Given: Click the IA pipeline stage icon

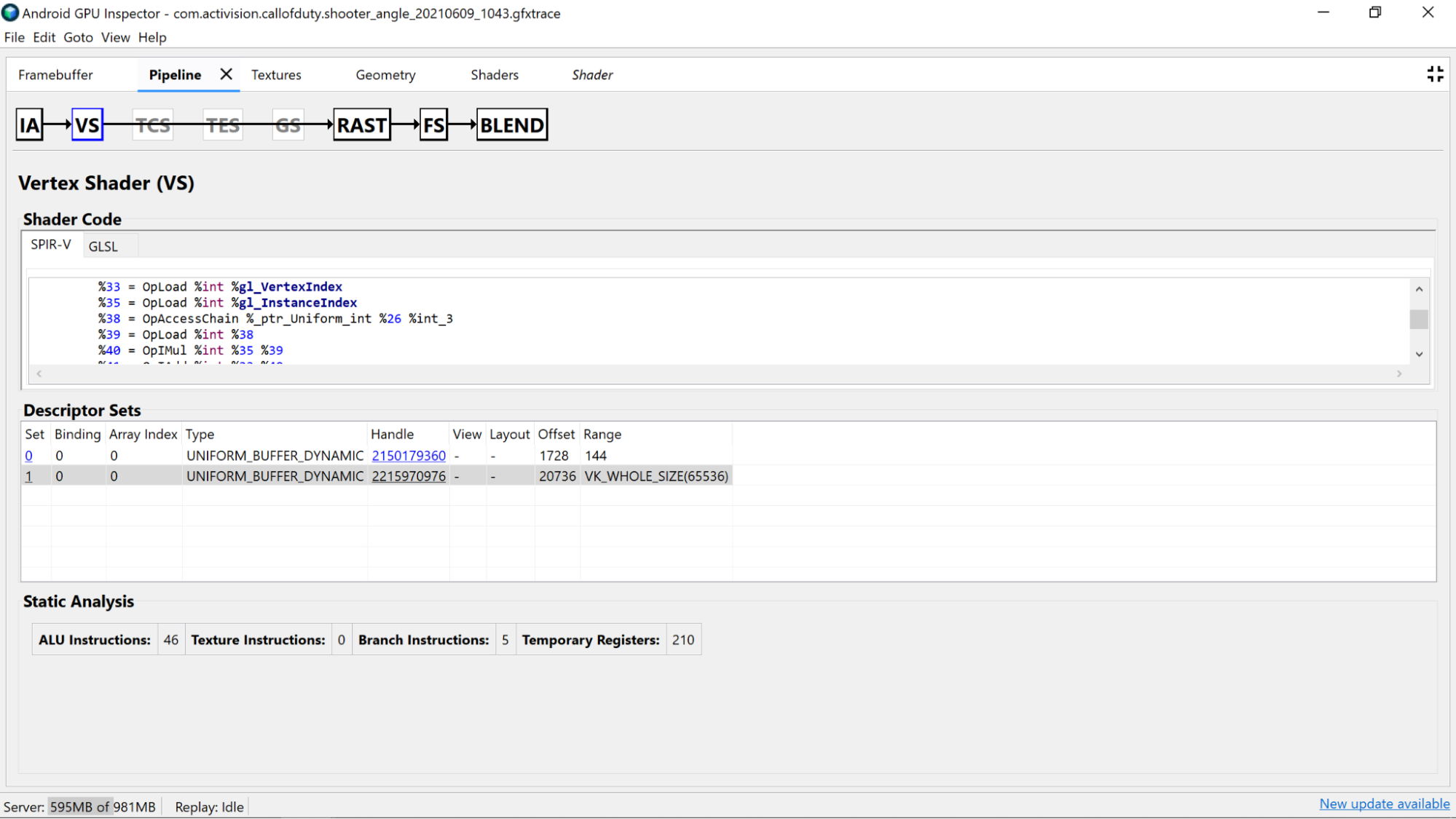Looking at the screenshot, I should coord(30,125).
